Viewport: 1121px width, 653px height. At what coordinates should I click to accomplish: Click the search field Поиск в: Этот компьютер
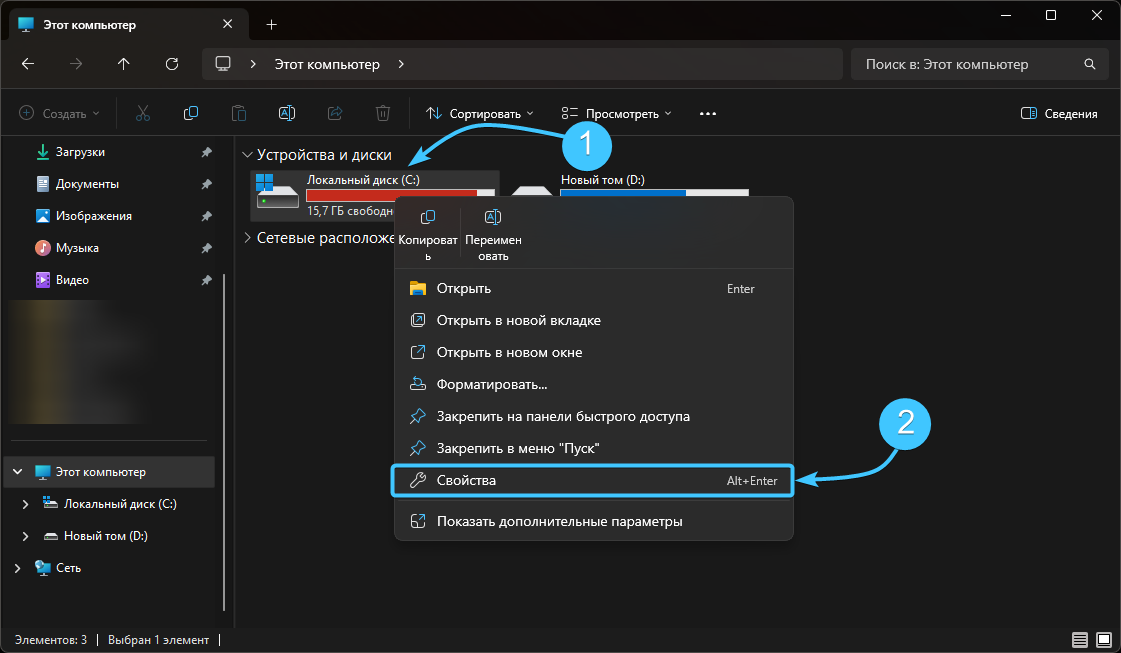968,64
